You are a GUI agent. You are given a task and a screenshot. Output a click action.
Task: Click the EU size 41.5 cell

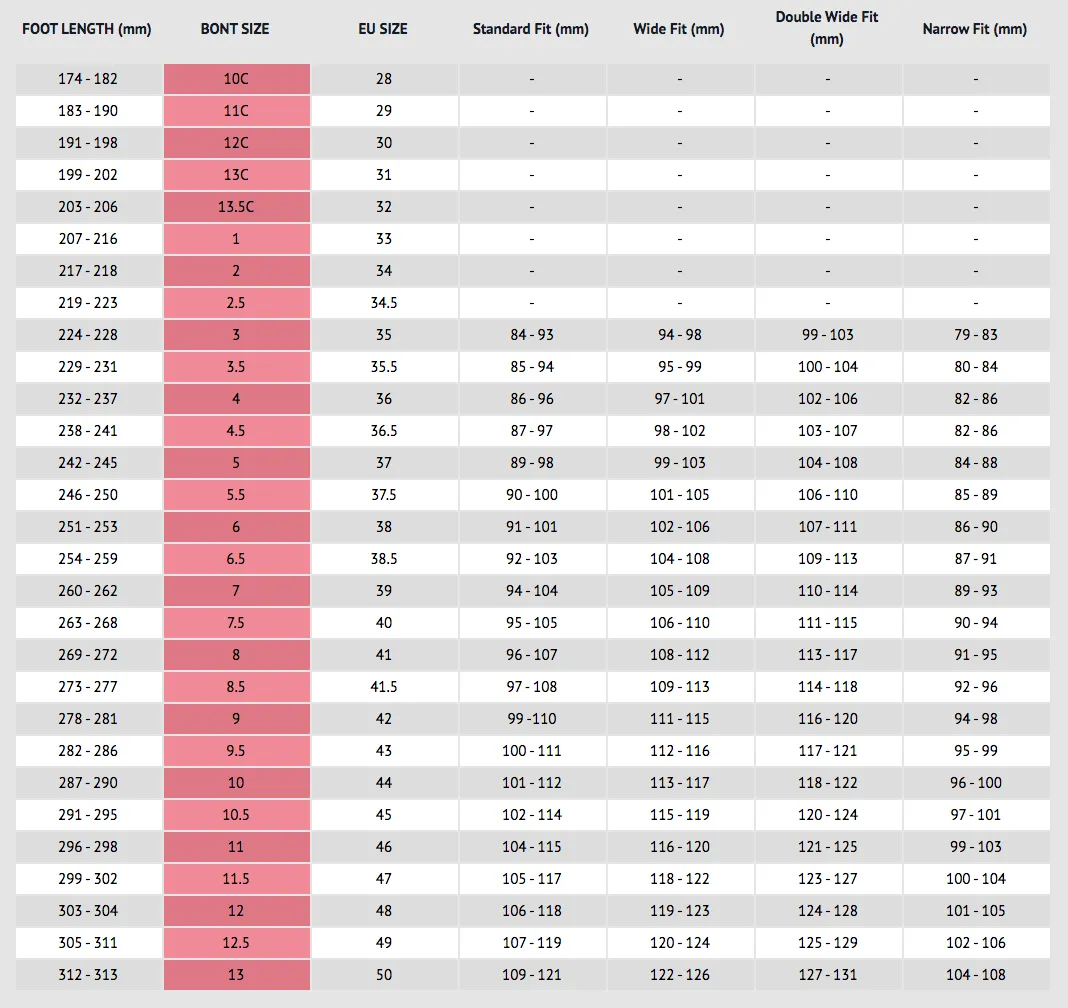(385, 687)
